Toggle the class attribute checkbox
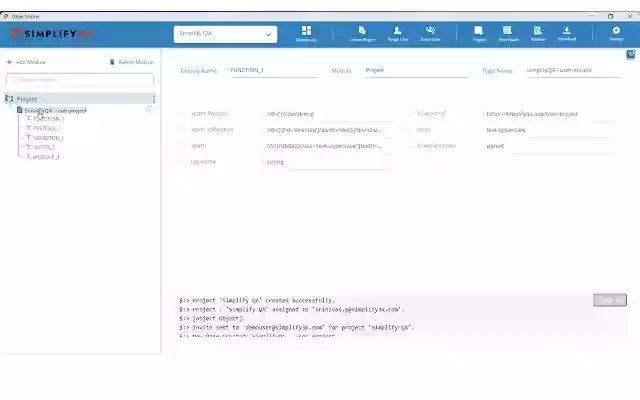This screenshot has height=400, width=640. pyautogui.click(x=410, y=129)
